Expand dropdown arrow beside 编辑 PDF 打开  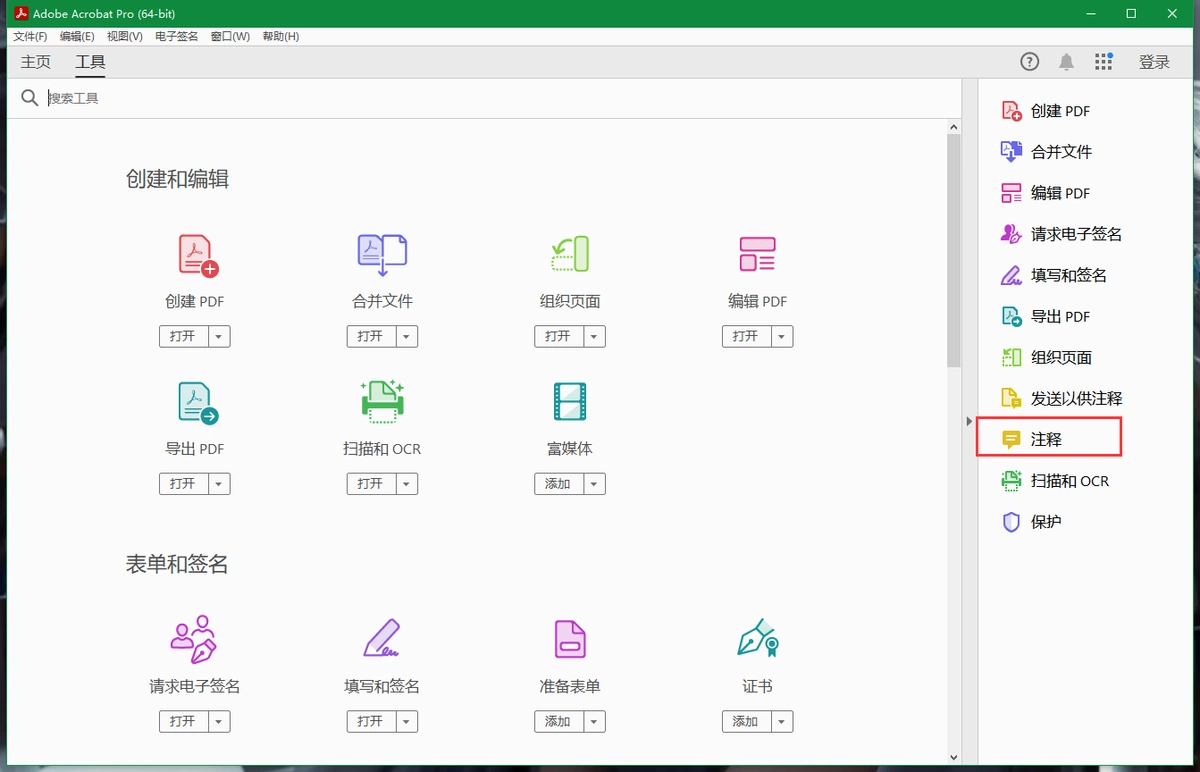[x=782, y=337]
